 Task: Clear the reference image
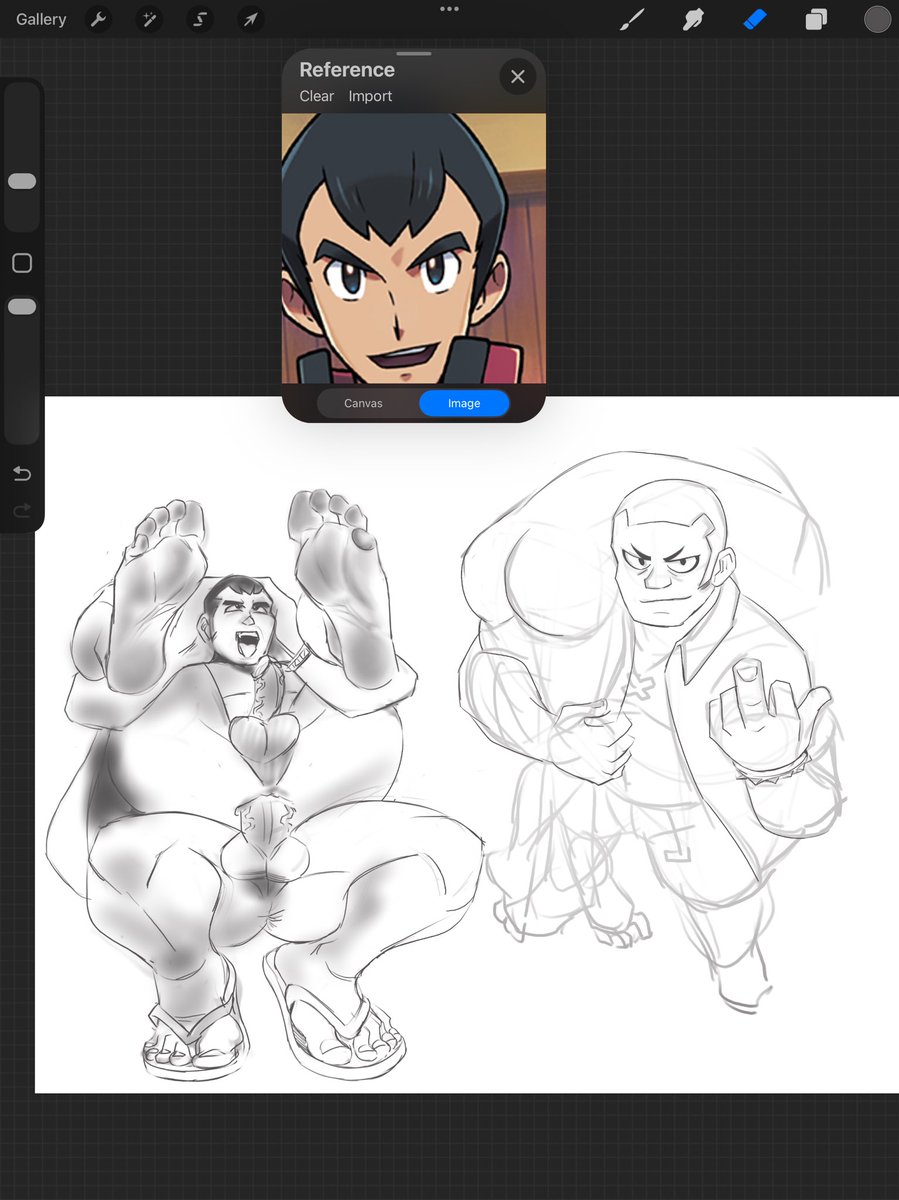[317, 96]
